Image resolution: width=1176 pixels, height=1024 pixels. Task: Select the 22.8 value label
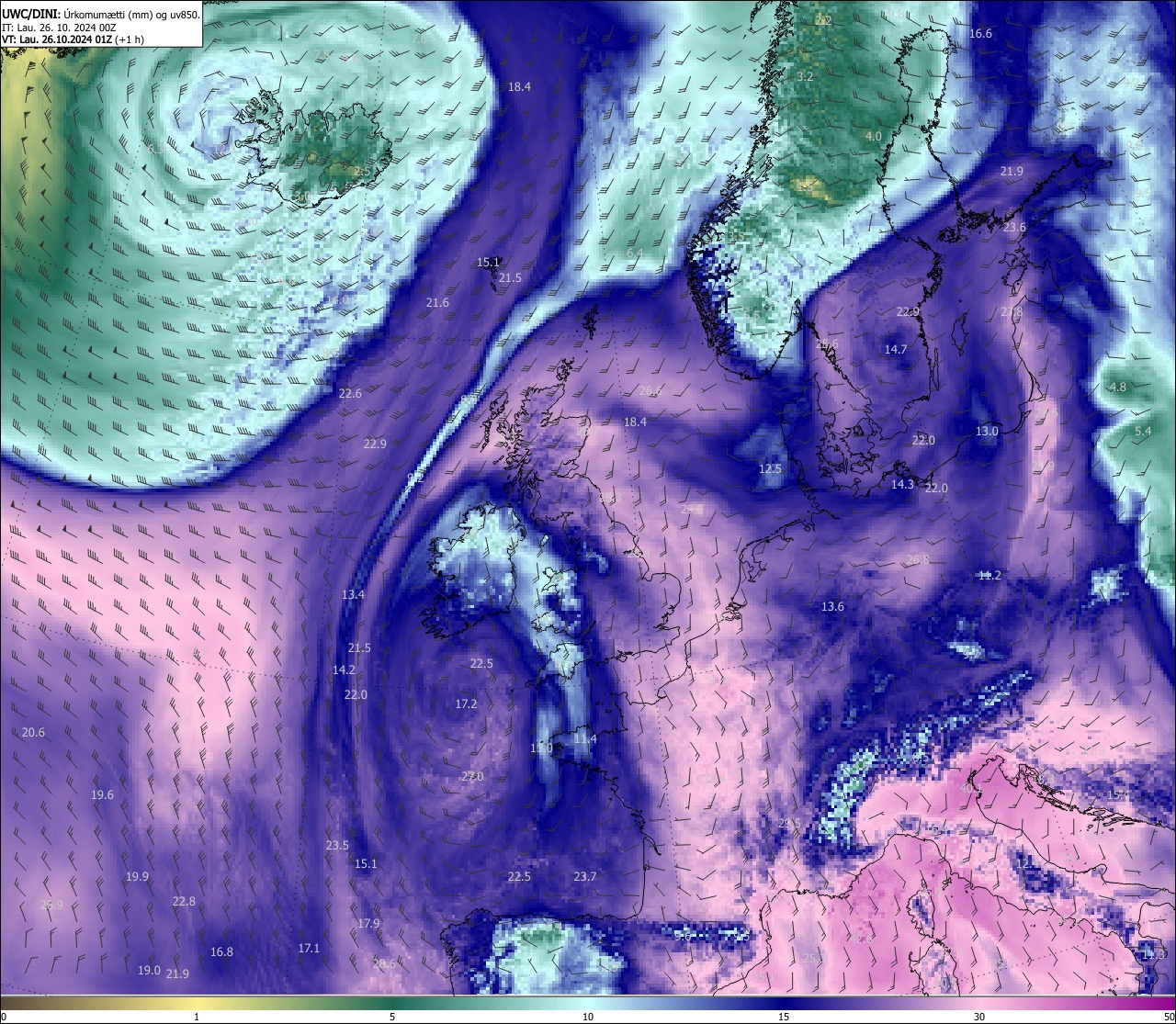pos(184,902)
